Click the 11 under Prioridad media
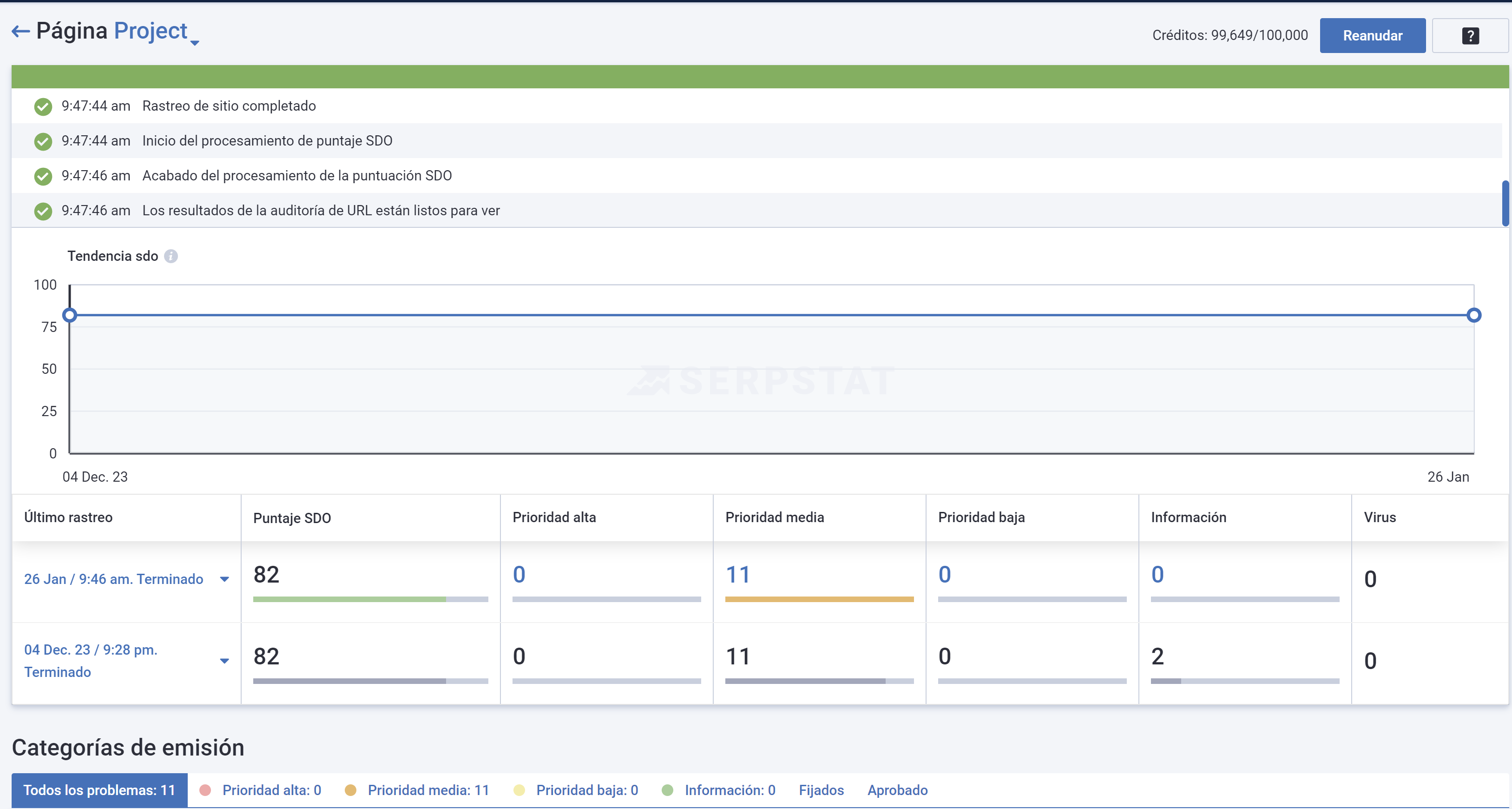This screenshot has height=809, width=1512. tap(738, 575)
